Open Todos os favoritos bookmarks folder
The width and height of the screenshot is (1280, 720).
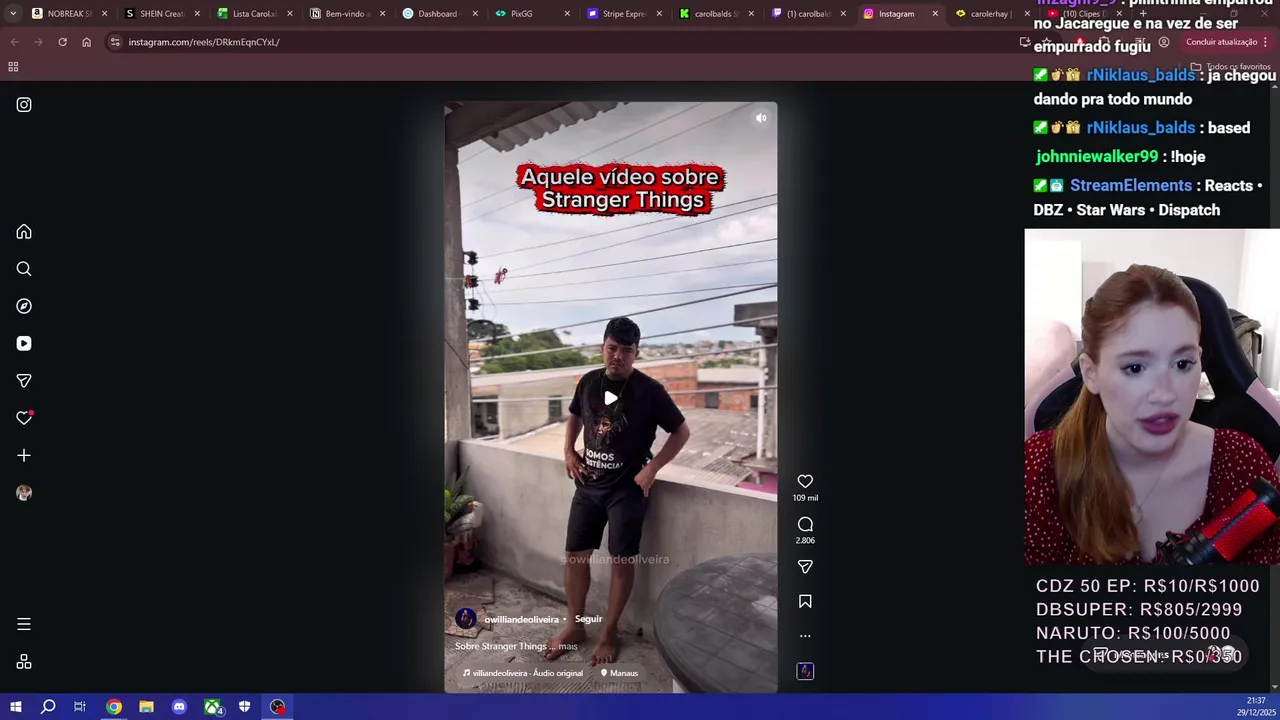[x=1231, y=67]
